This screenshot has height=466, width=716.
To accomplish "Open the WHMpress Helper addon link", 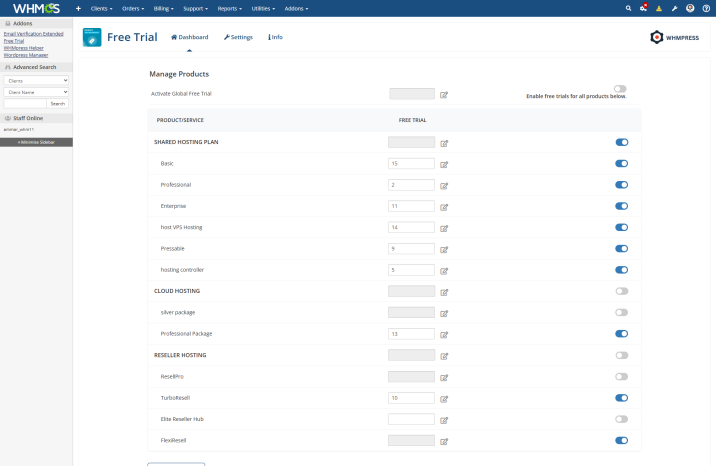I will coord(25,48).
